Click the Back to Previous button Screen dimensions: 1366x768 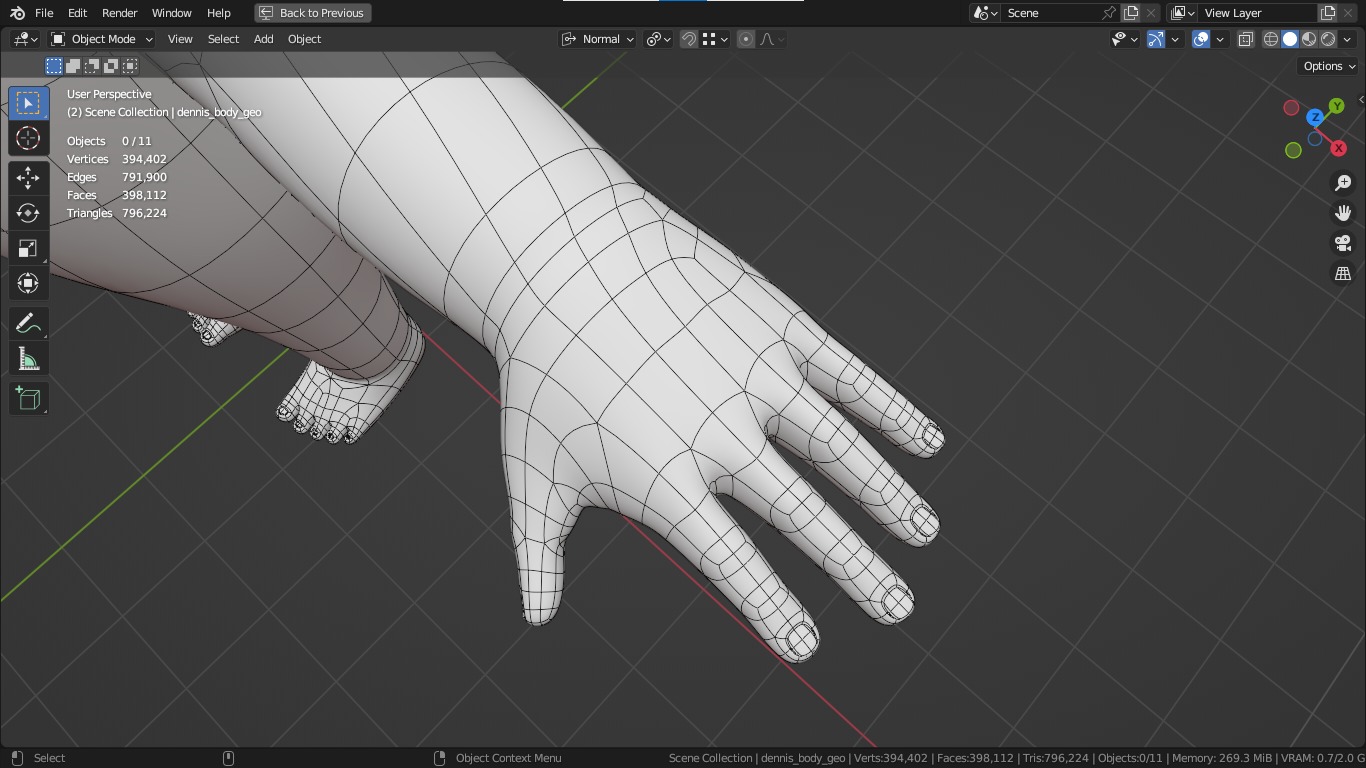(312, 13)
